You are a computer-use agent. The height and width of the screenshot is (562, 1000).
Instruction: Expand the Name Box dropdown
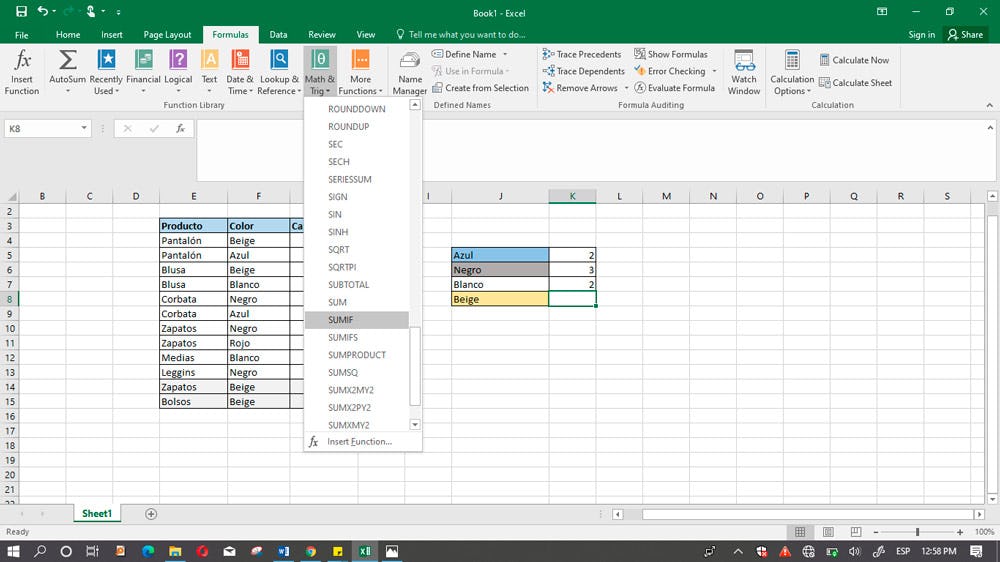(84, 129)
